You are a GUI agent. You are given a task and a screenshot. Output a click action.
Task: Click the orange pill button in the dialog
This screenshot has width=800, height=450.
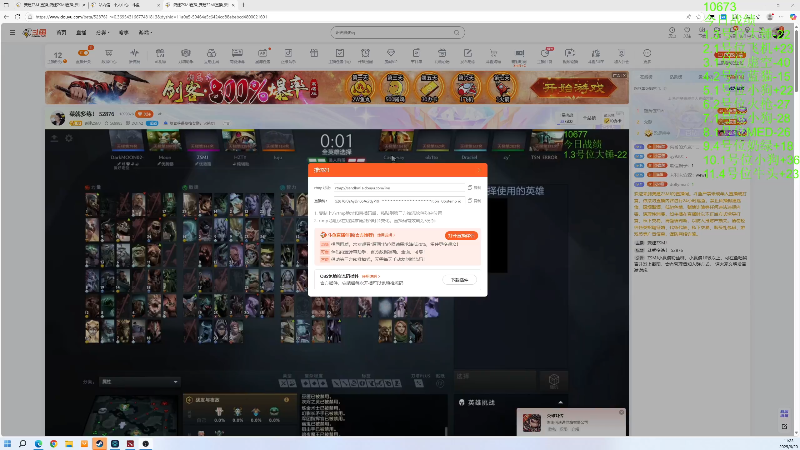click(461, 236)
